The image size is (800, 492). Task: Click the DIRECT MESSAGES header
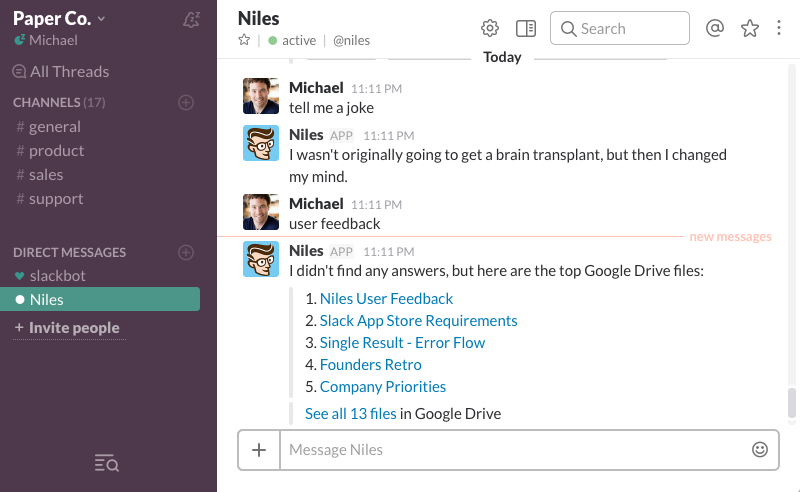69,252
